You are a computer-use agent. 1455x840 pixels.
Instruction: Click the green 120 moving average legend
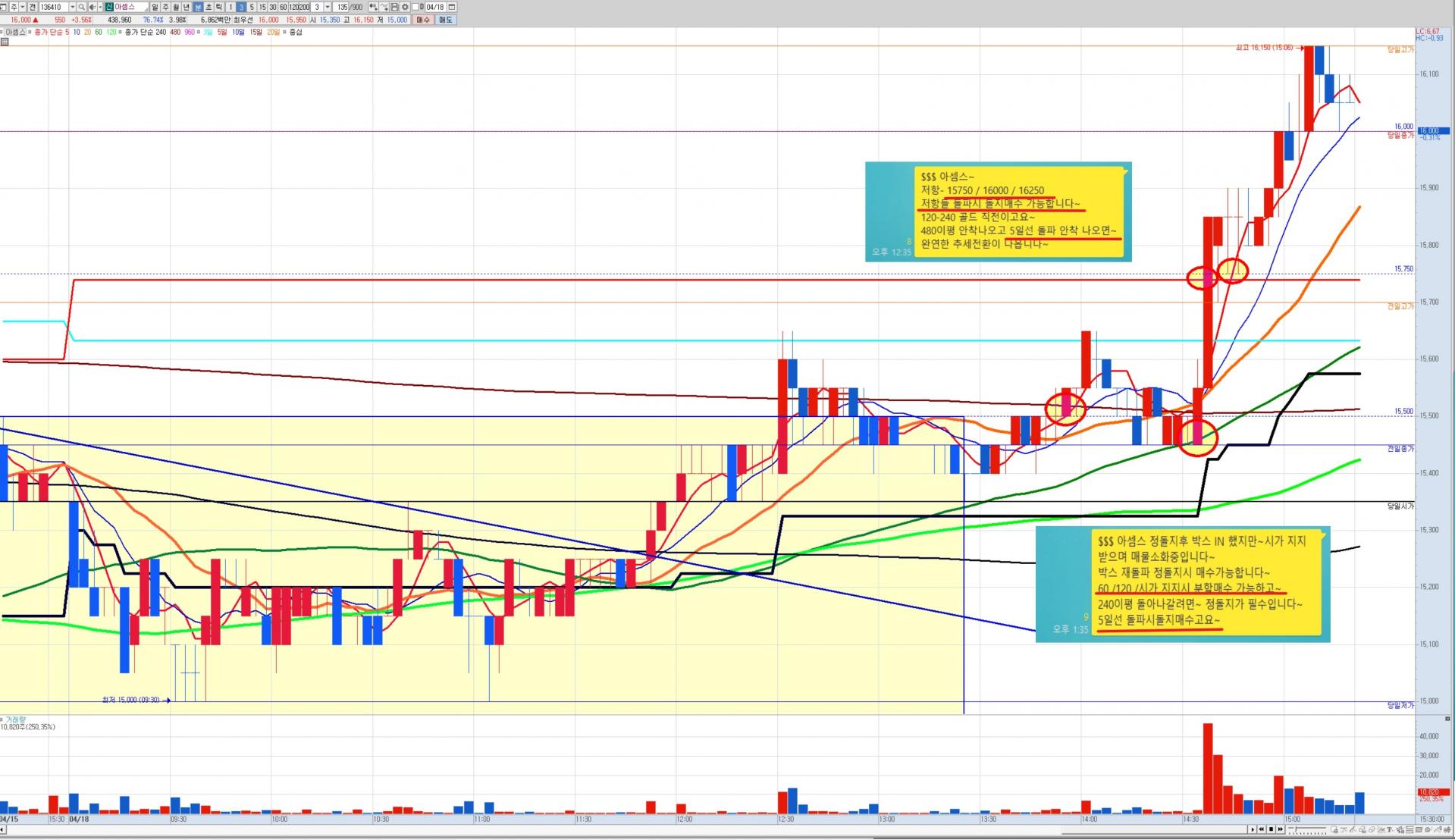tap(111, 32)
